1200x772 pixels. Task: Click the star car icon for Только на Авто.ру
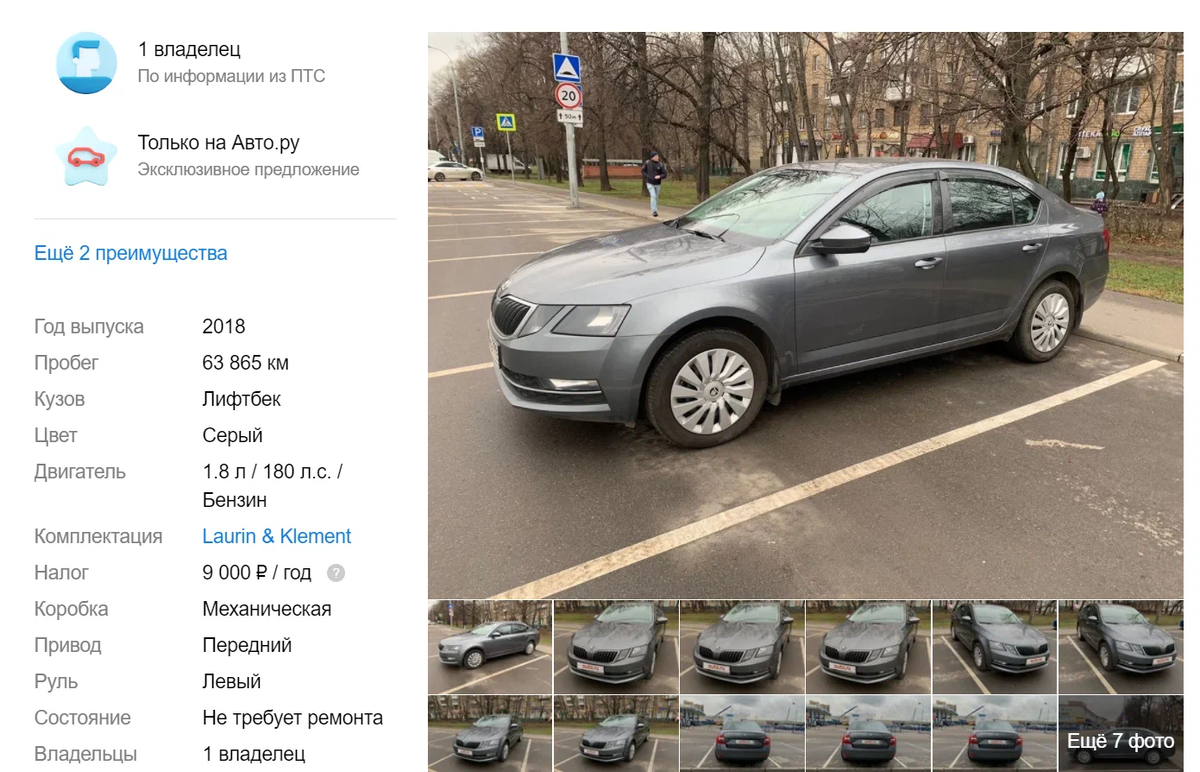(x=87, y=156)
